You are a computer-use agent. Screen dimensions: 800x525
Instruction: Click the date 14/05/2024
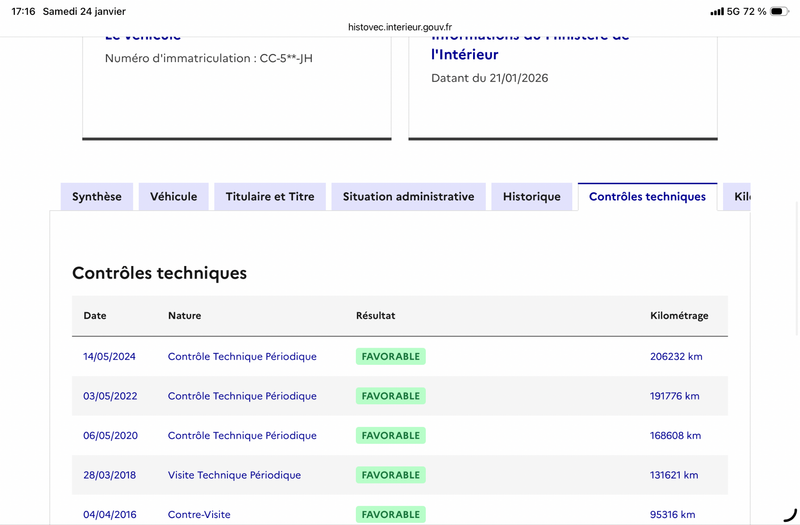click(x=109, y=356)
